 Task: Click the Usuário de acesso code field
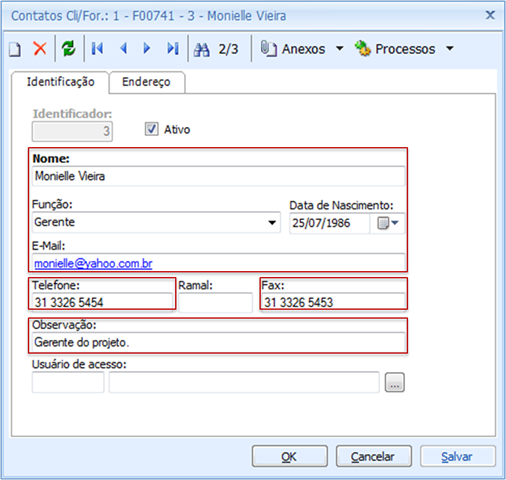[x=68, y=382]
